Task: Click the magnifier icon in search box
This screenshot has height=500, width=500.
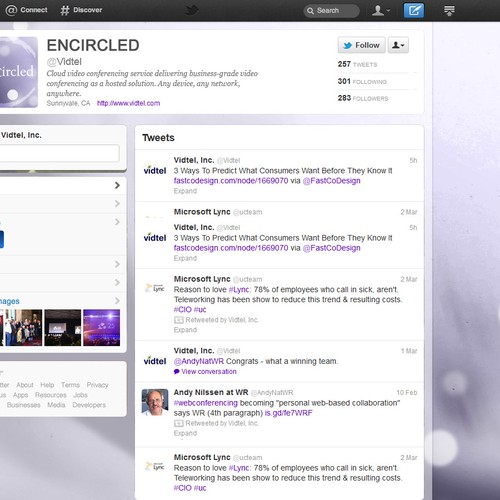Action: 310,11
